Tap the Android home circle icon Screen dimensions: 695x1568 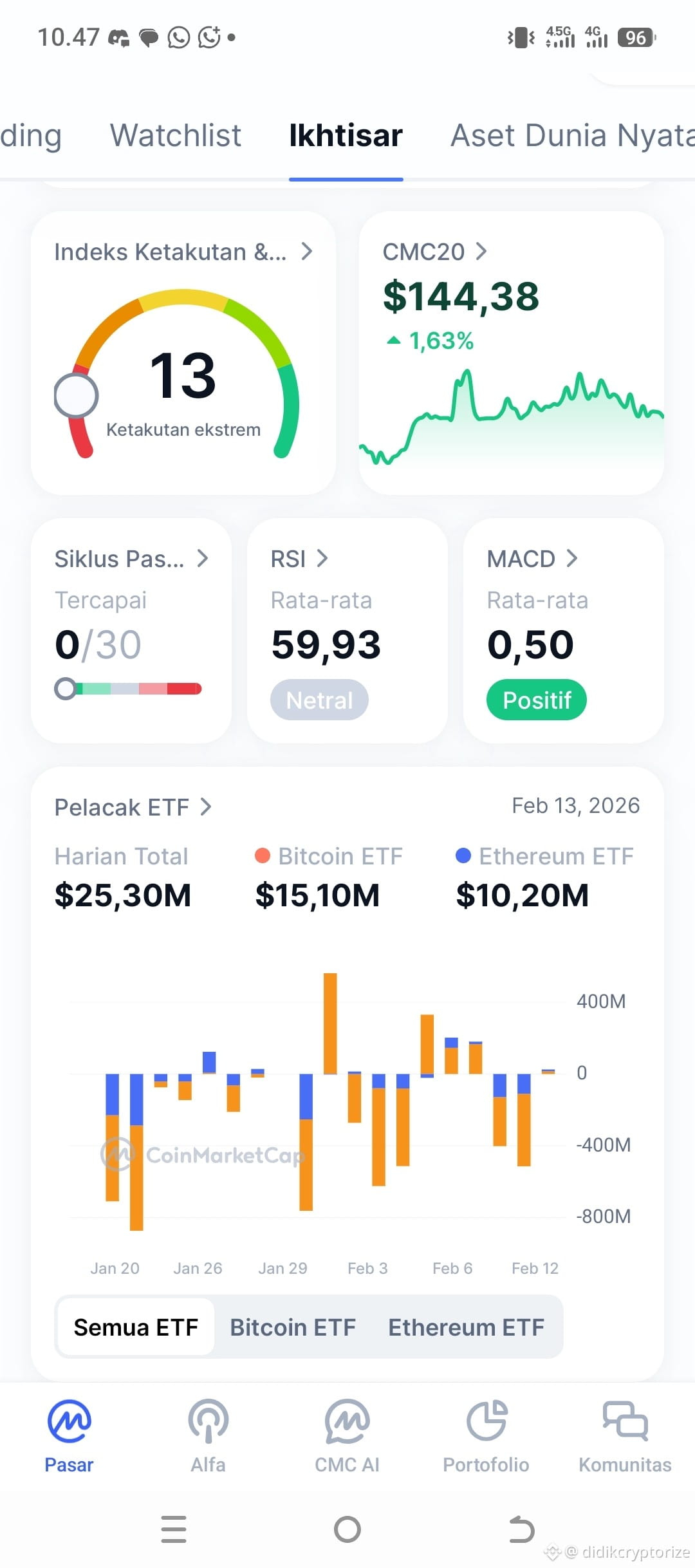pos(347,1529)
